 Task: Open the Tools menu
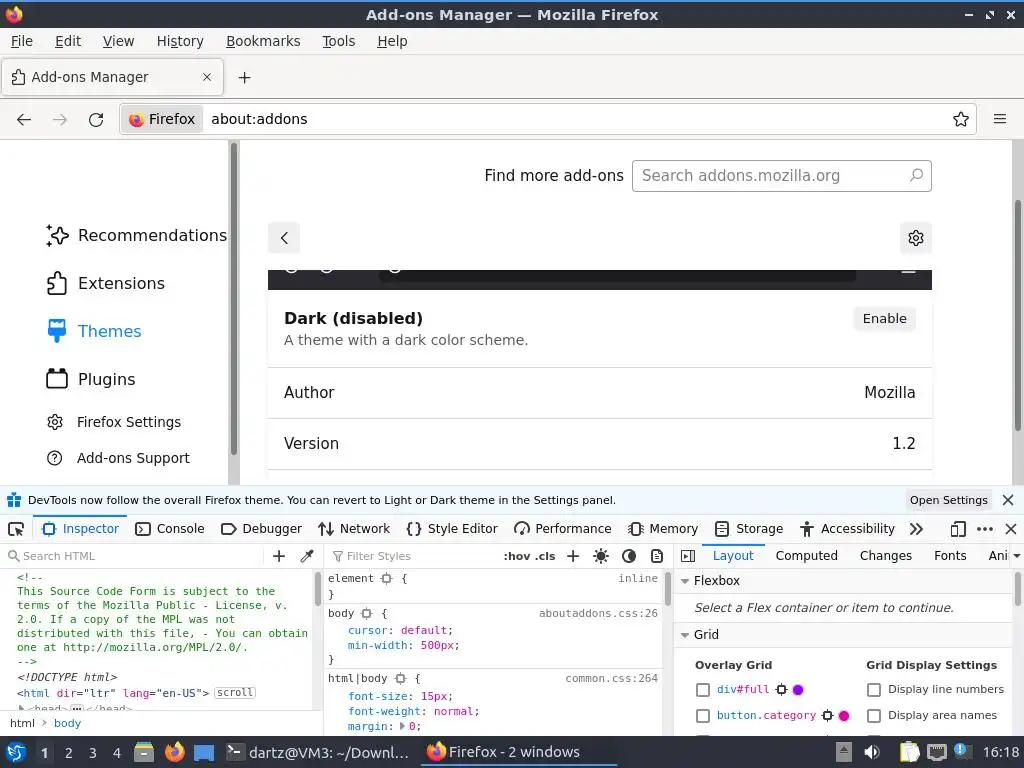(x=338, y=41)
